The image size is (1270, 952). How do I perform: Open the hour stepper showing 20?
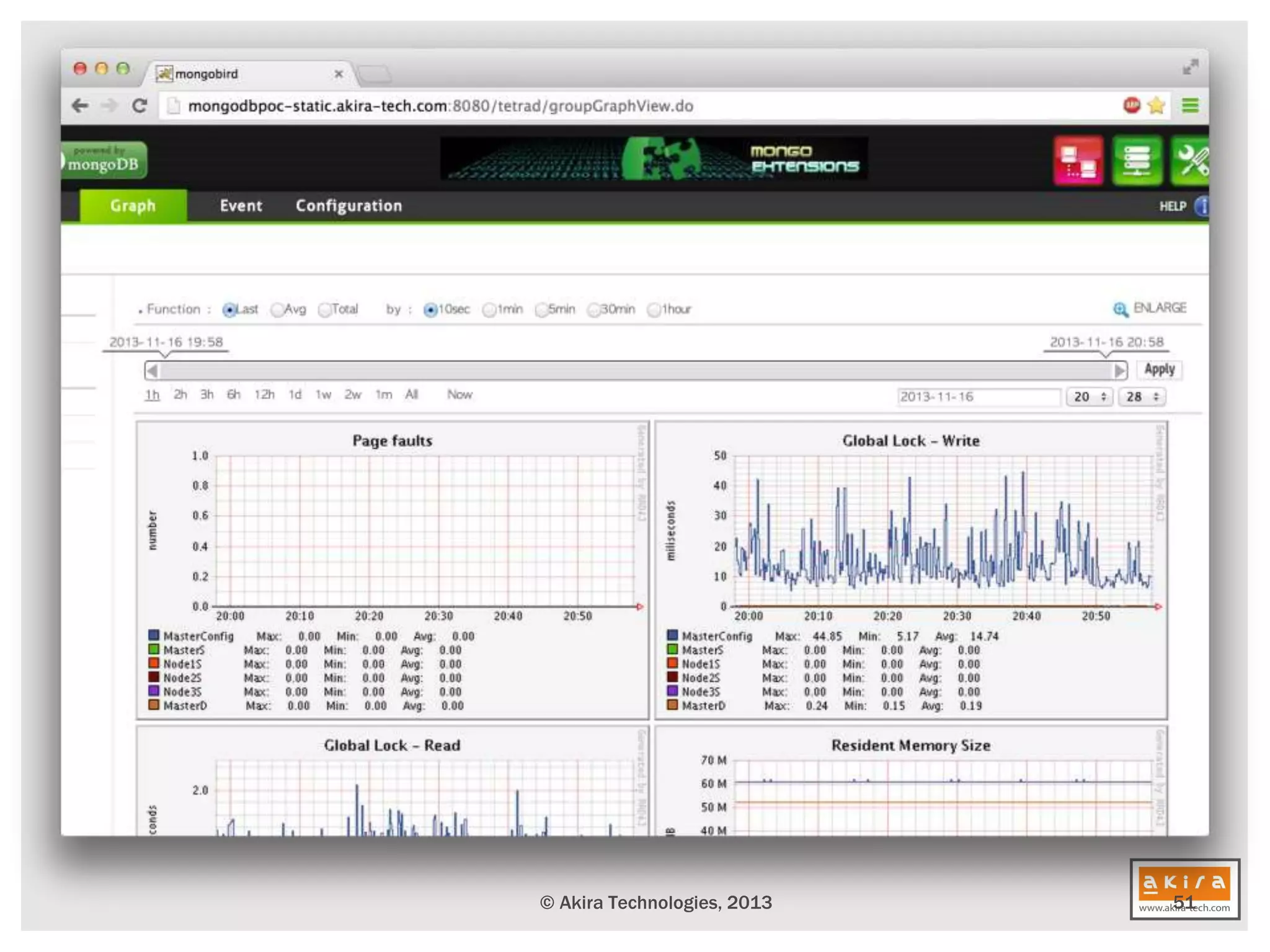pos(1089,397)
